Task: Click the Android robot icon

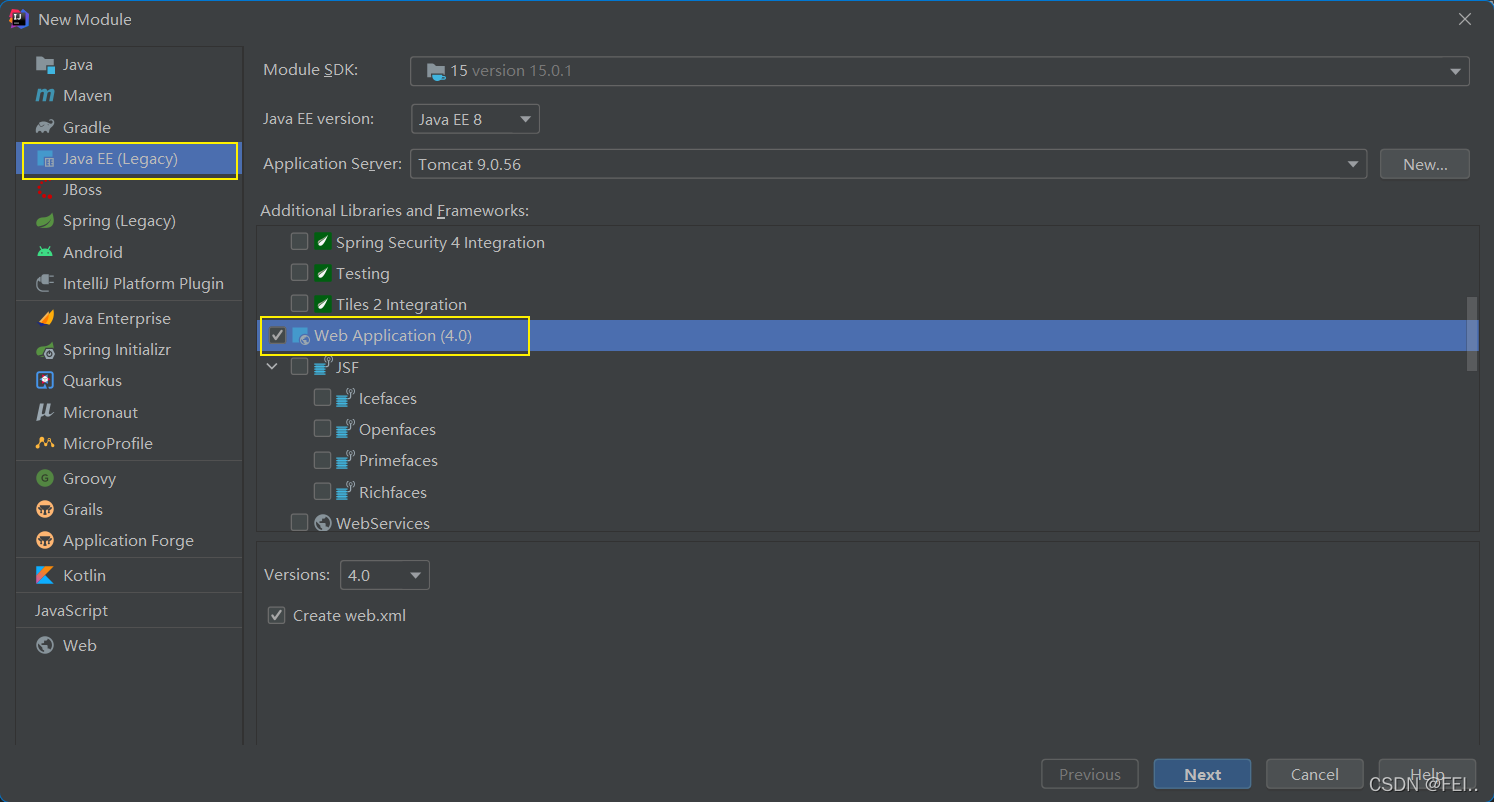Action: [45, 253]
